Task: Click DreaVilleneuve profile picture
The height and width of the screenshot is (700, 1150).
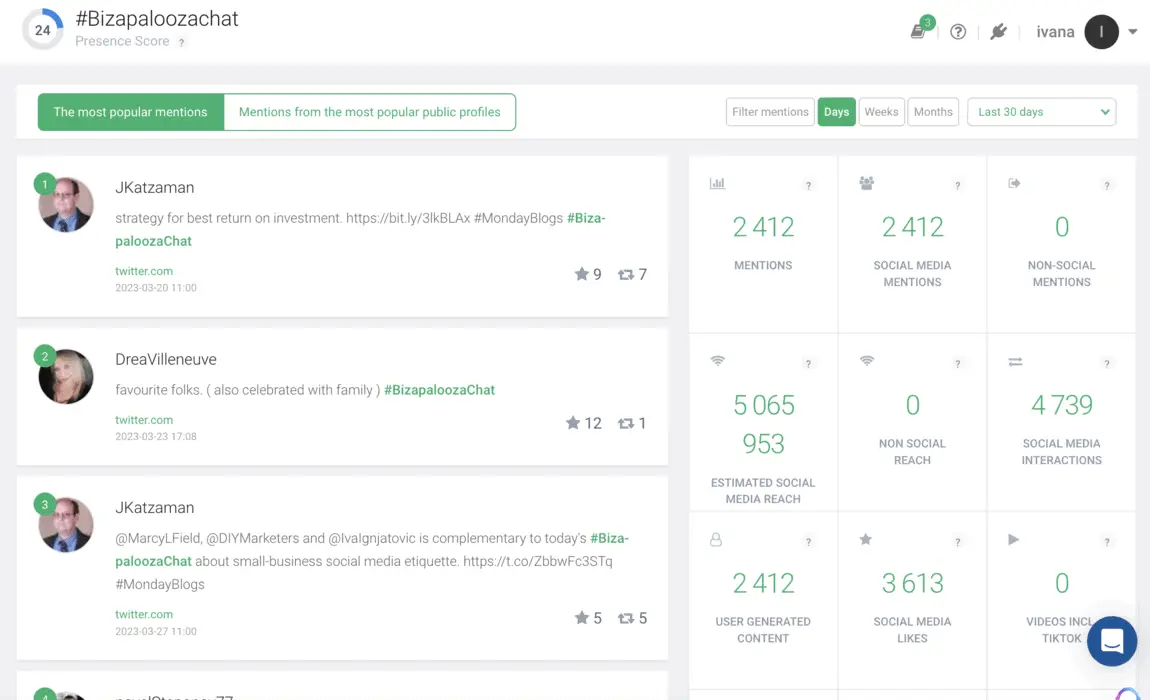Action: 66,376
